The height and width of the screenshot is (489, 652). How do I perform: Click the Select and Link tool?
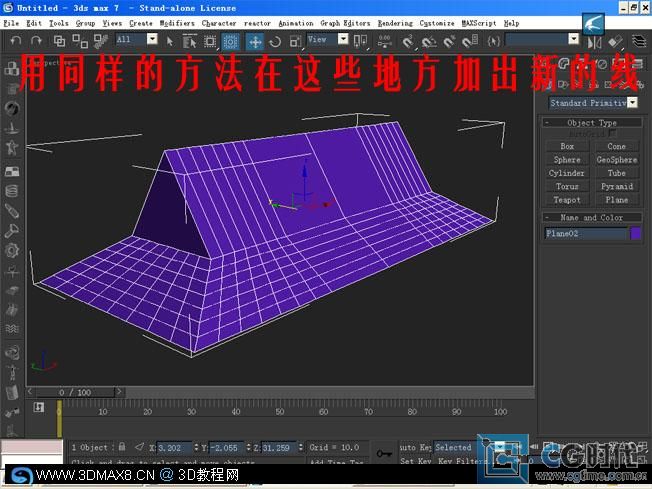click(59, 40)
